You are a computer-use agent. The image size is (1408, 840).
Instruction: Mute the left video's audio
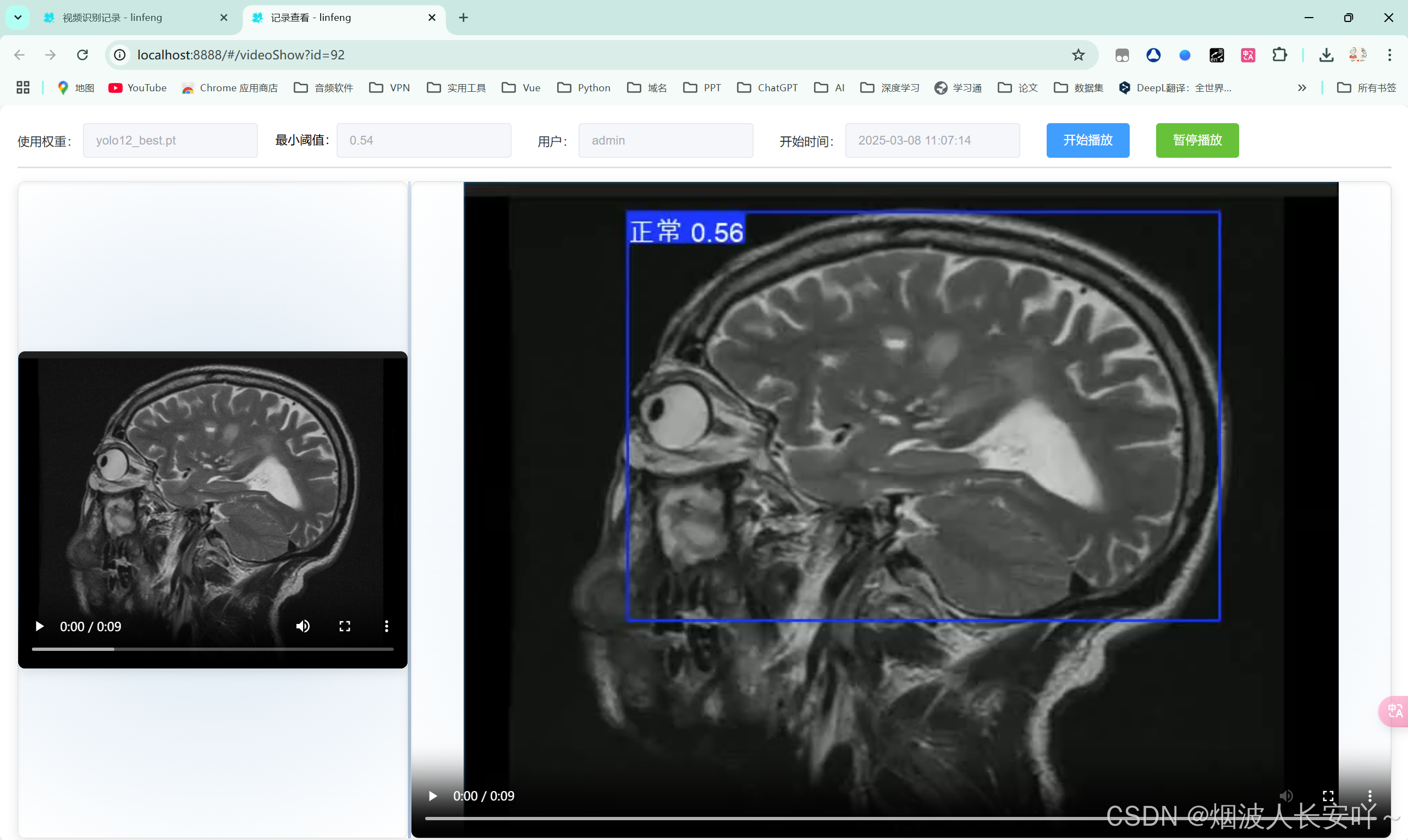click(x=303, y=626)
